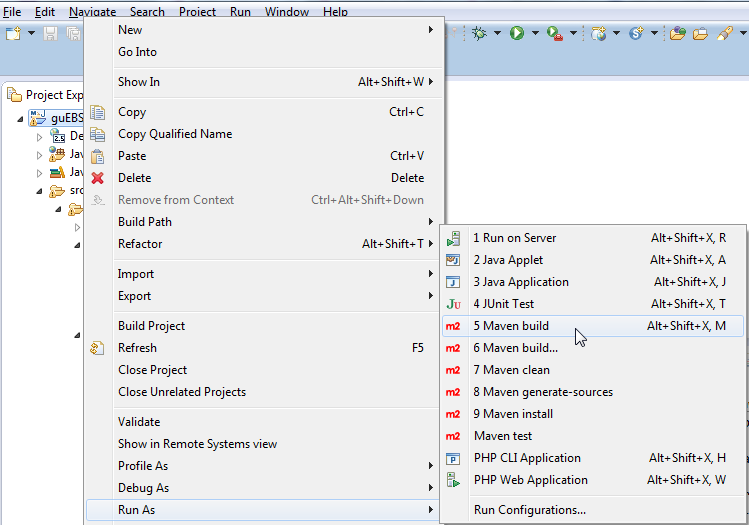
Task: Open the Search menu
Action: tap(147, 11)
